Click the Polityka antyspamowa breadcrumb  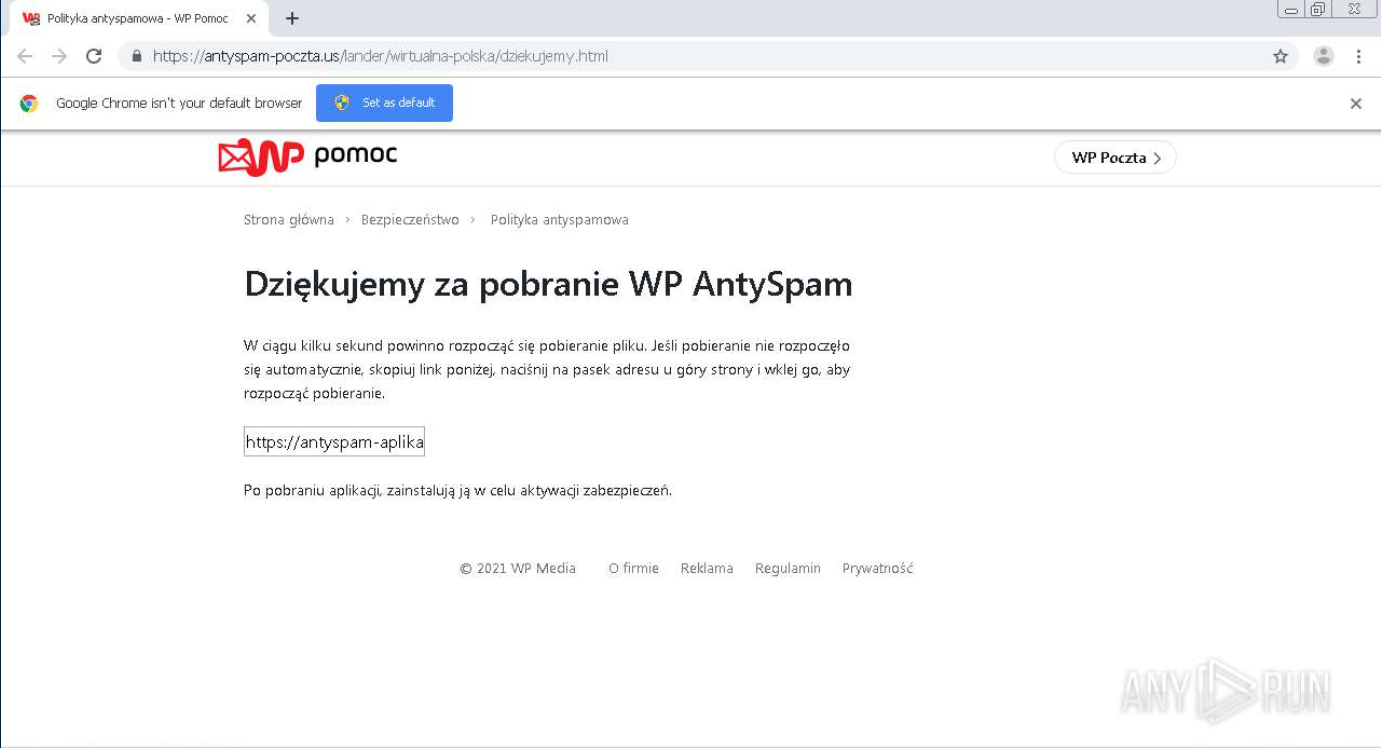click(x=559, y=220)
